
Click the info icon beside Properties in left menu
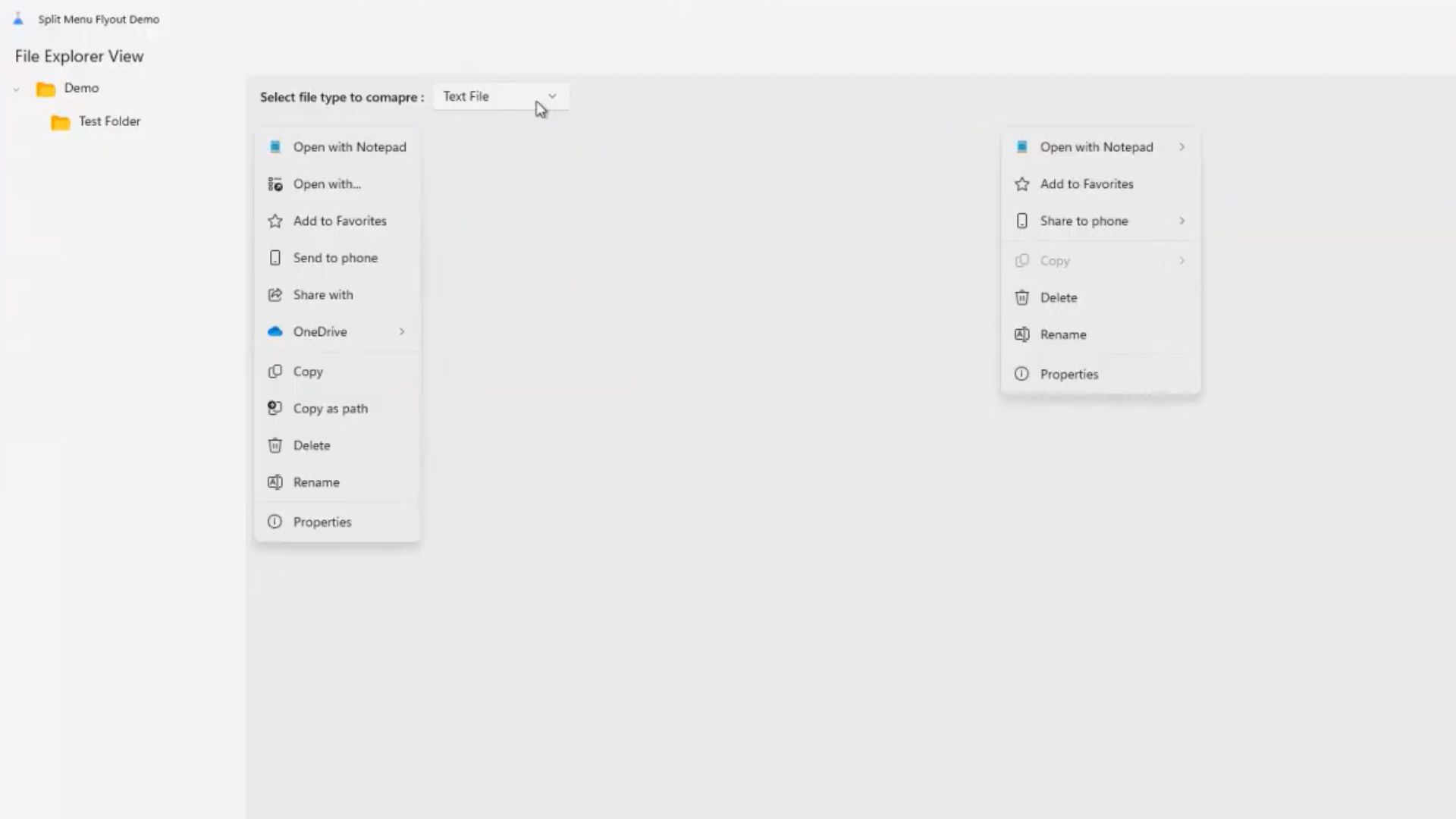[275, 522]
